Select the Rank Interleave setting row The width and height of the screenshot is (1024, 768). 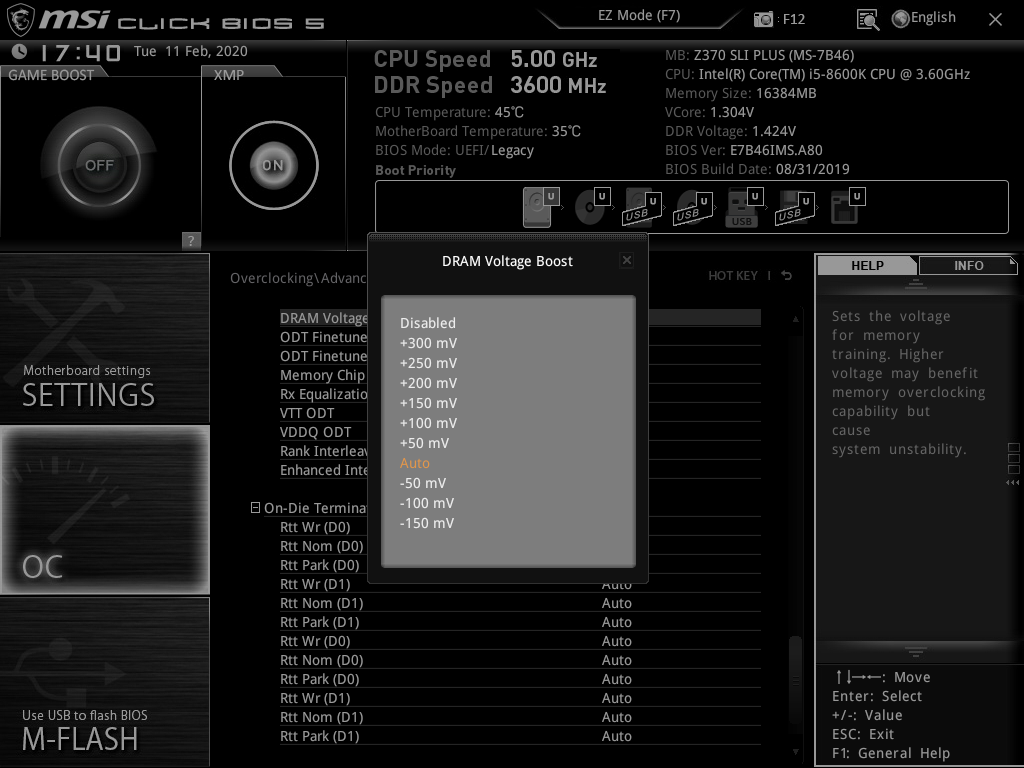tap(520, 451)
